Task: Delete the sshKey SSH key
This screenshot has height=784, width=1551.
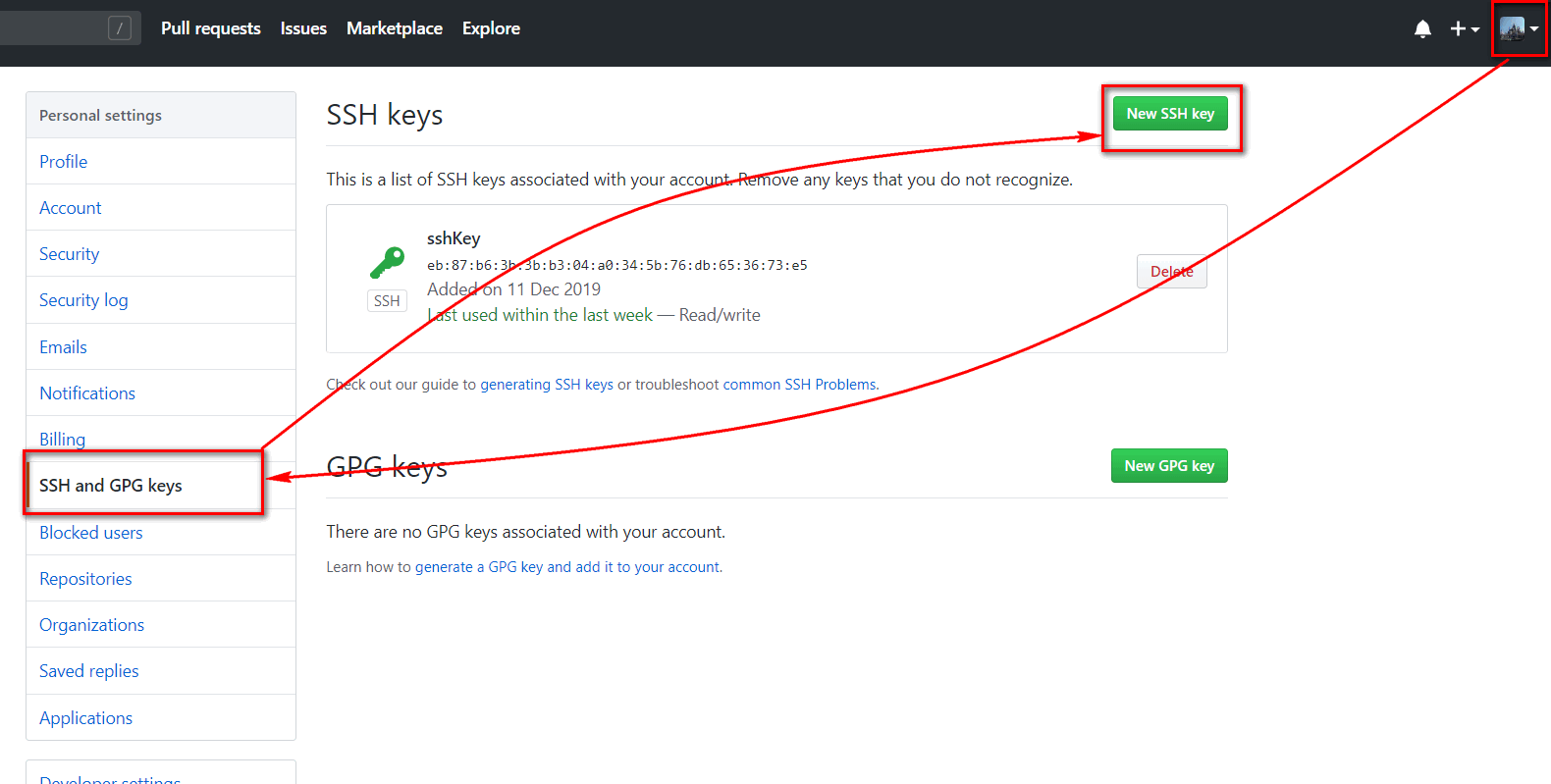Action: tap(1172, 272)
